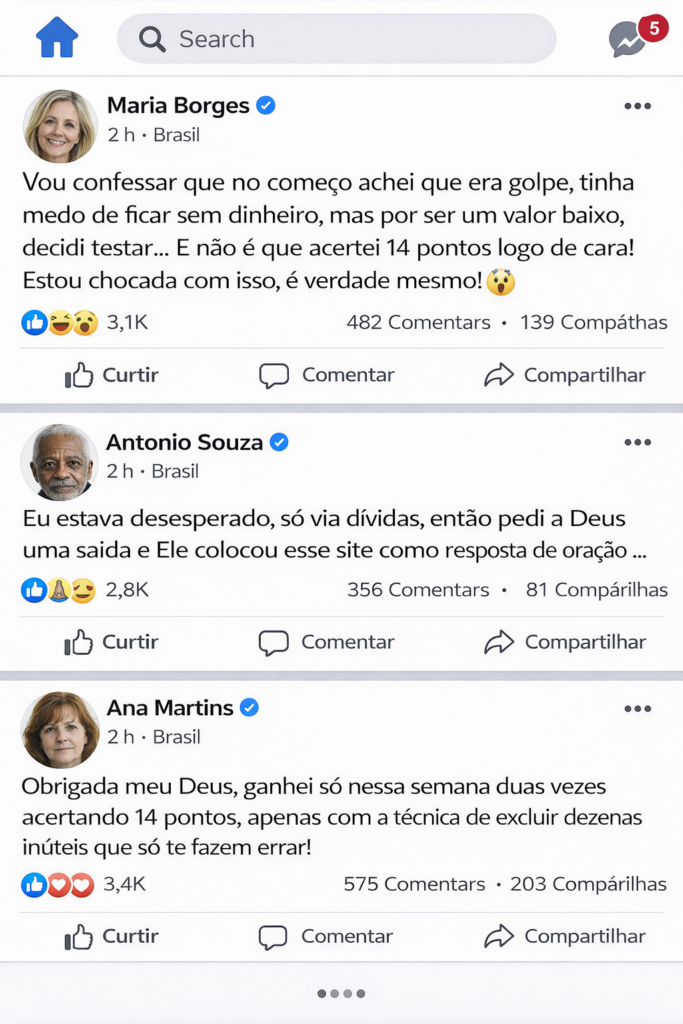The image size is (683, 1024).
Task: Like Maria Borges's post with Curtir
Action: coord(112,375)
